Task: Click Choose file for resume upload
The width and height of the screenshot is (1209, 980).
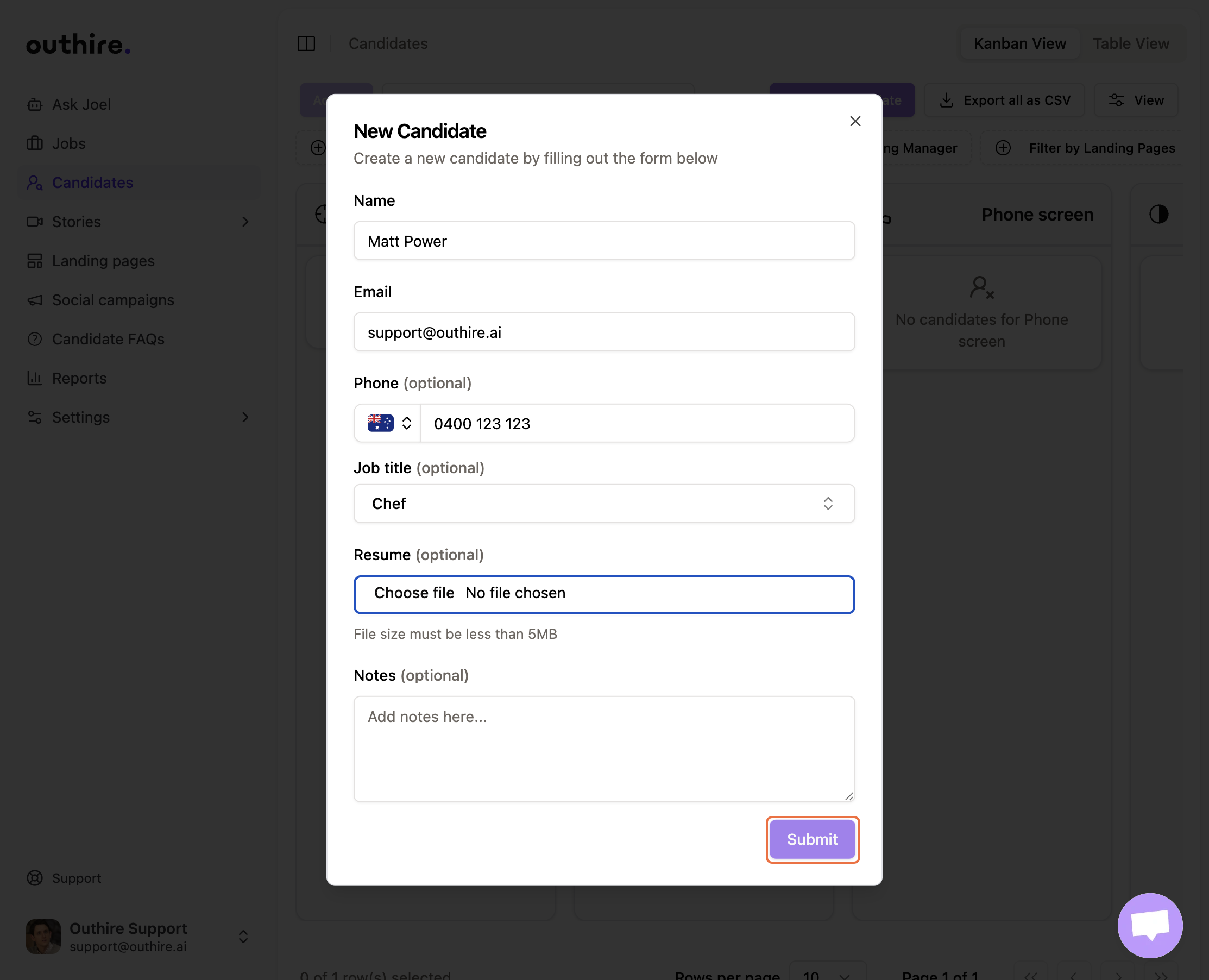Action: pyautogui.click(x=414, y=593)
